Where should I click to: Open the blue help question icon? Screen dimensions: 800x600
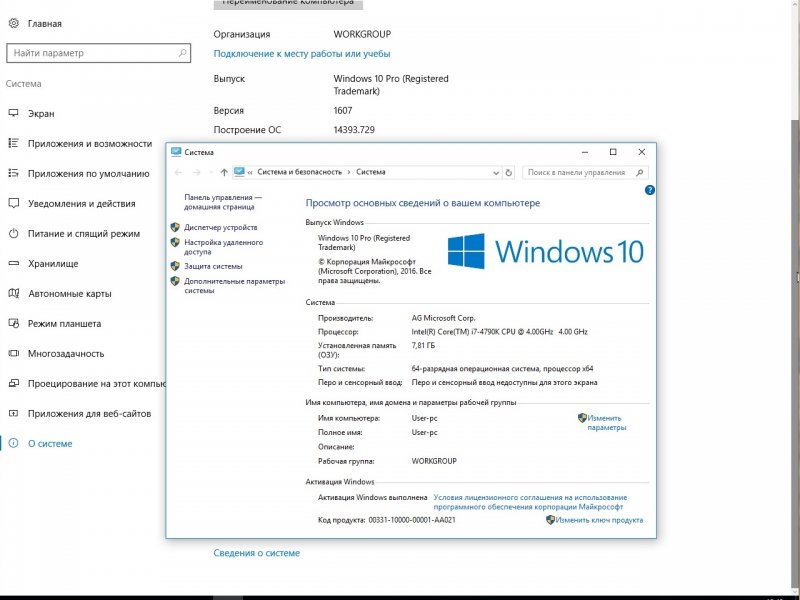coord(649,190)
